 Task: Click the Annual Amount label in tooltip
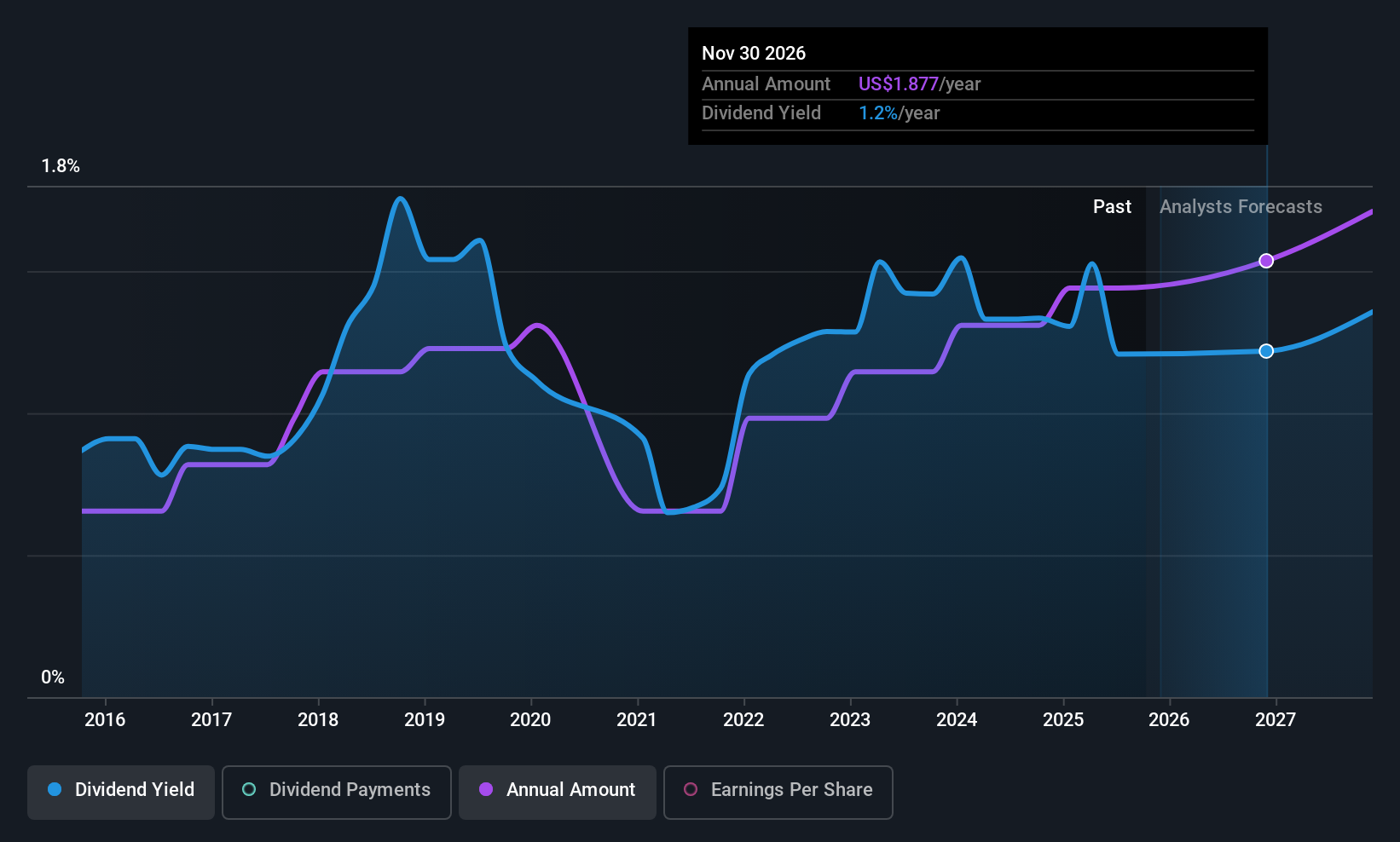tap(766, 84)
